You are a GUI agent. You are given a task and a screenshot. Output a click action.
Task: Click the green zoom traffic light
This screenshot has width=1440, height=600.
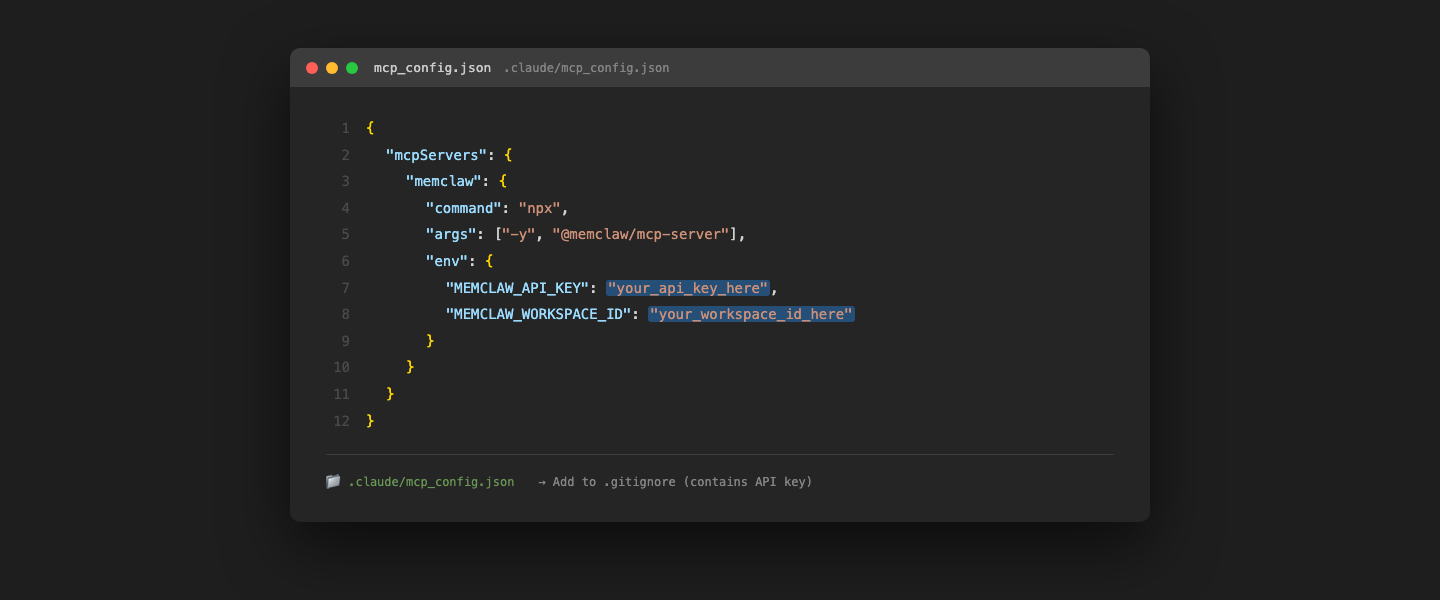351,67
